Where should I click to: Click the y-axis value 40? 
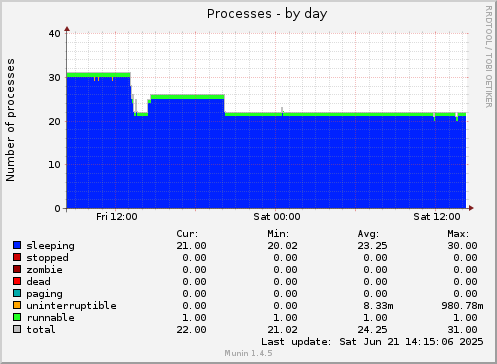(x=54, y=33)
